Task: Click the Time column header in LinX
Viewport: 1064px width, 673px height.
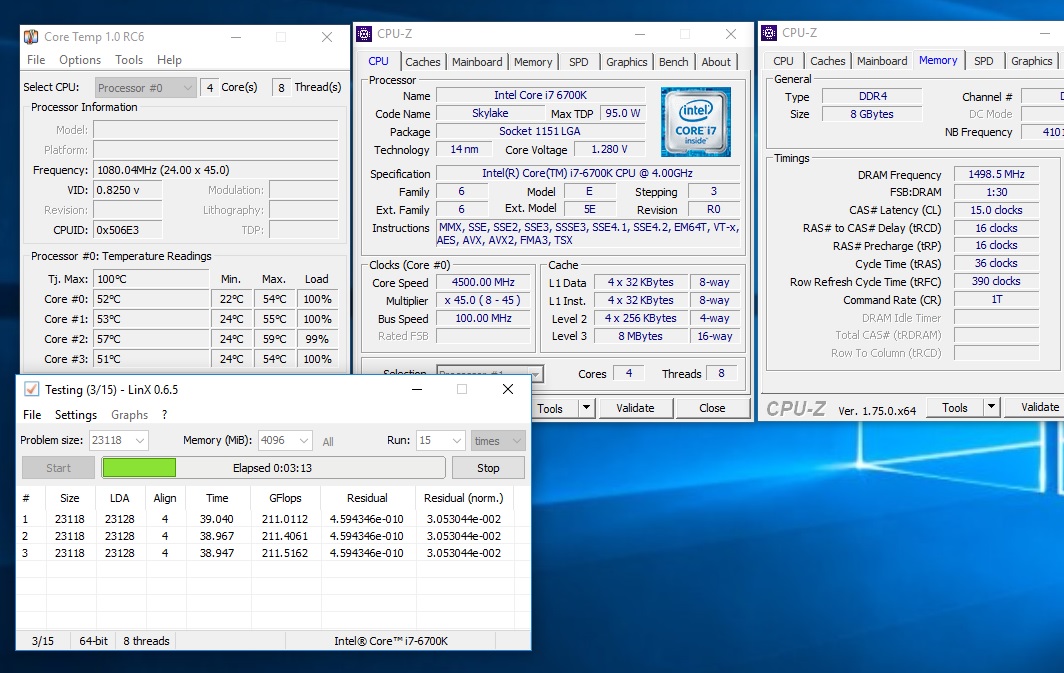Action: click(217, 498)
